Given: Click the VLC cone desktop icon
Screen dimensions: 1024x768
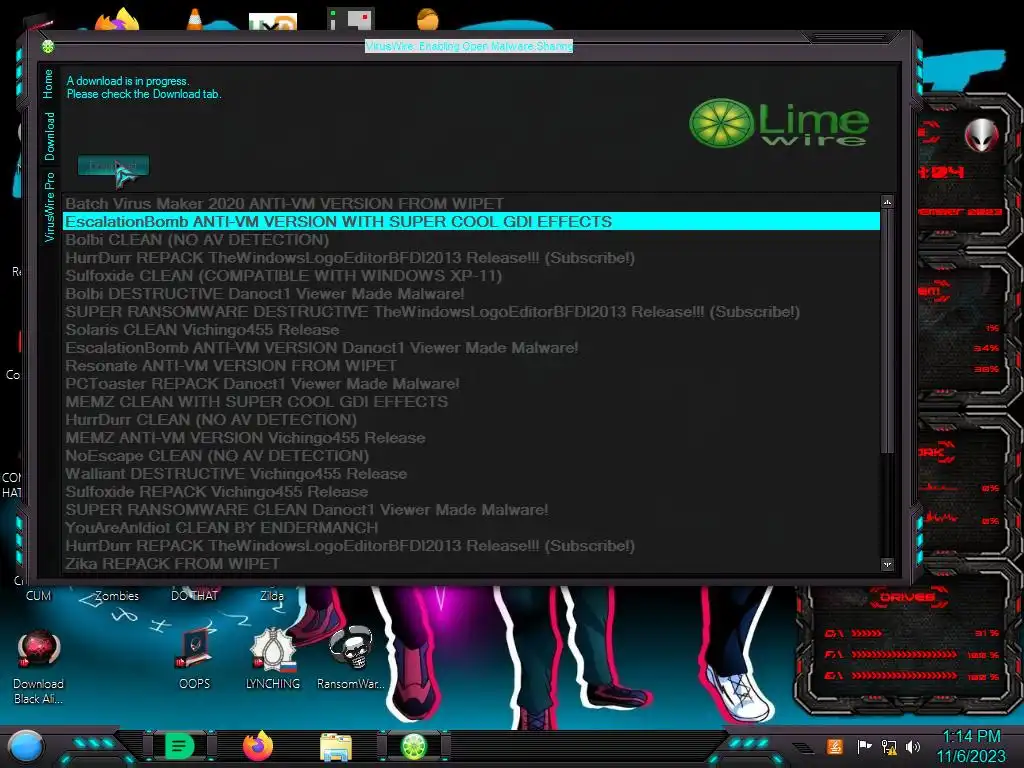Looking at the screenshot, I should tap(194, 20).
